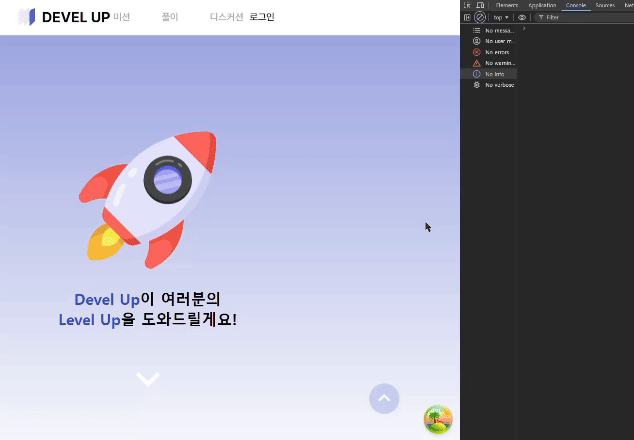Open the DEVEL UP home link
Screen dimensions: 634x440
(76, 17)
